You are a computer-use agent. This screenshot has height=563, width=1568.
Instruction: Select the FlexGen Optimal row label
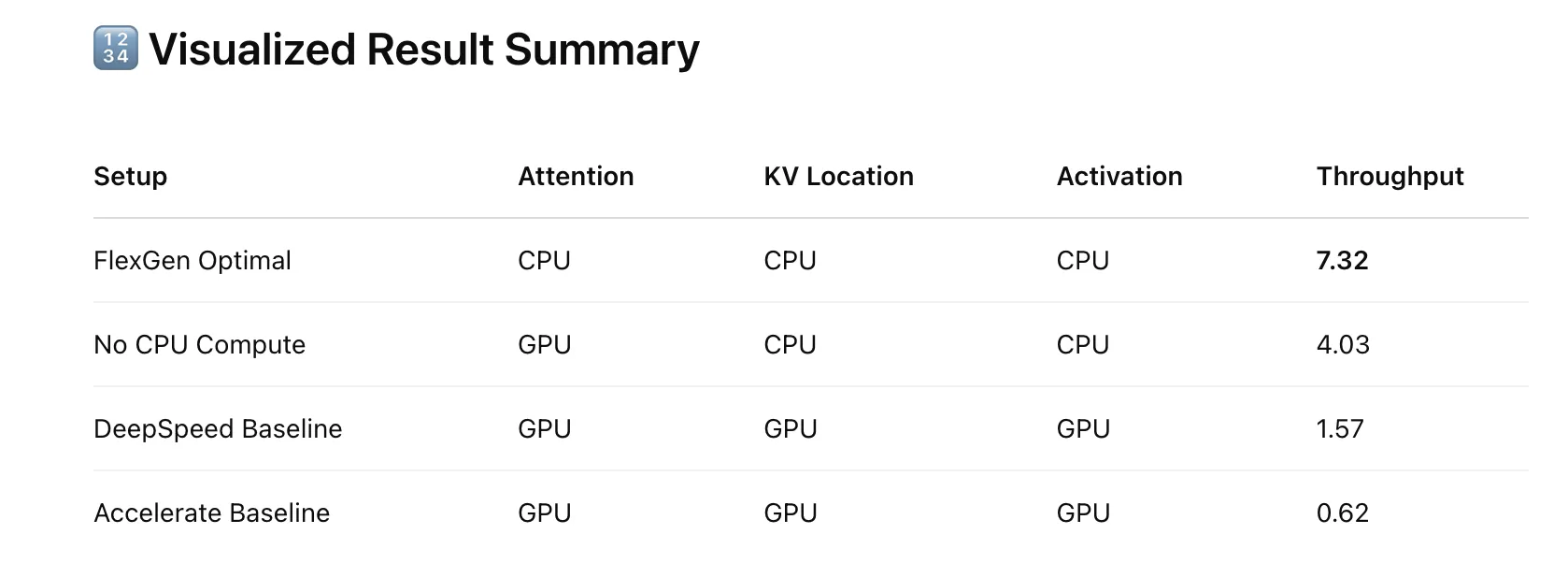click(192, 260)
